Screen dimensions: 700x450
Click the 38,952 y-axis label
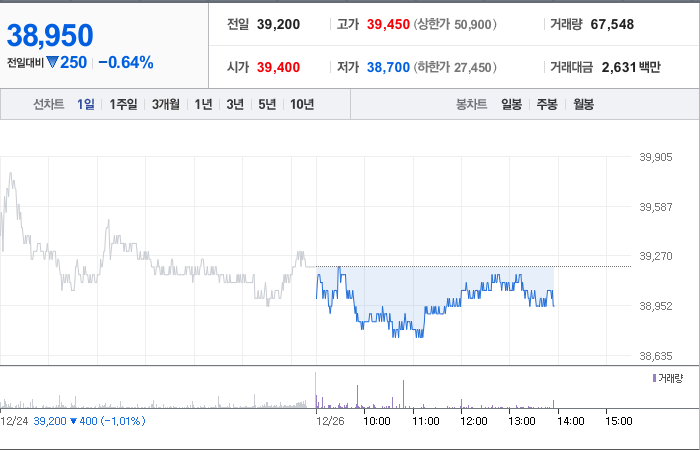pyautogui.click(x=655, y=306)
